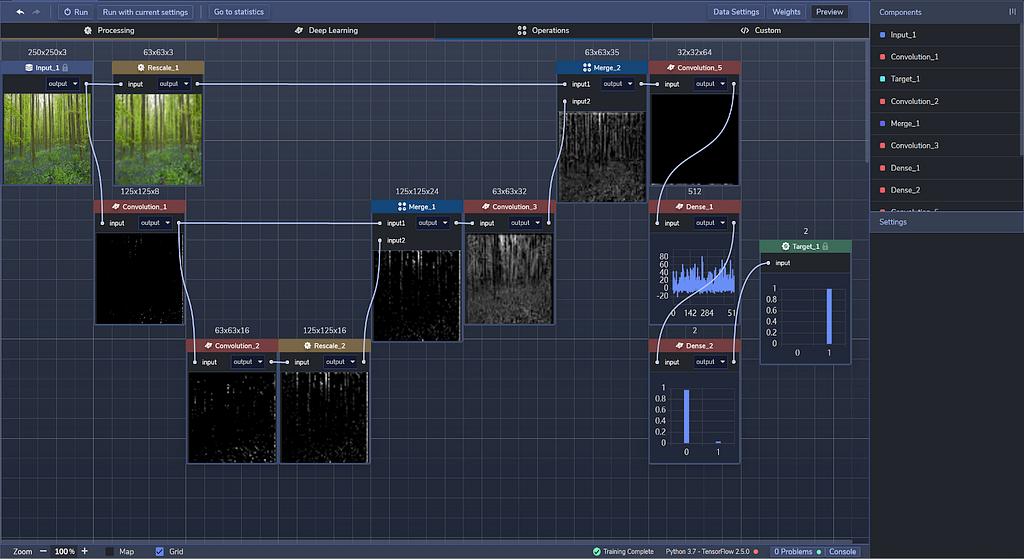This screenshot has width=1024, height=559.
Task: Disable the Grid checkbox
Action: [159, 551]
